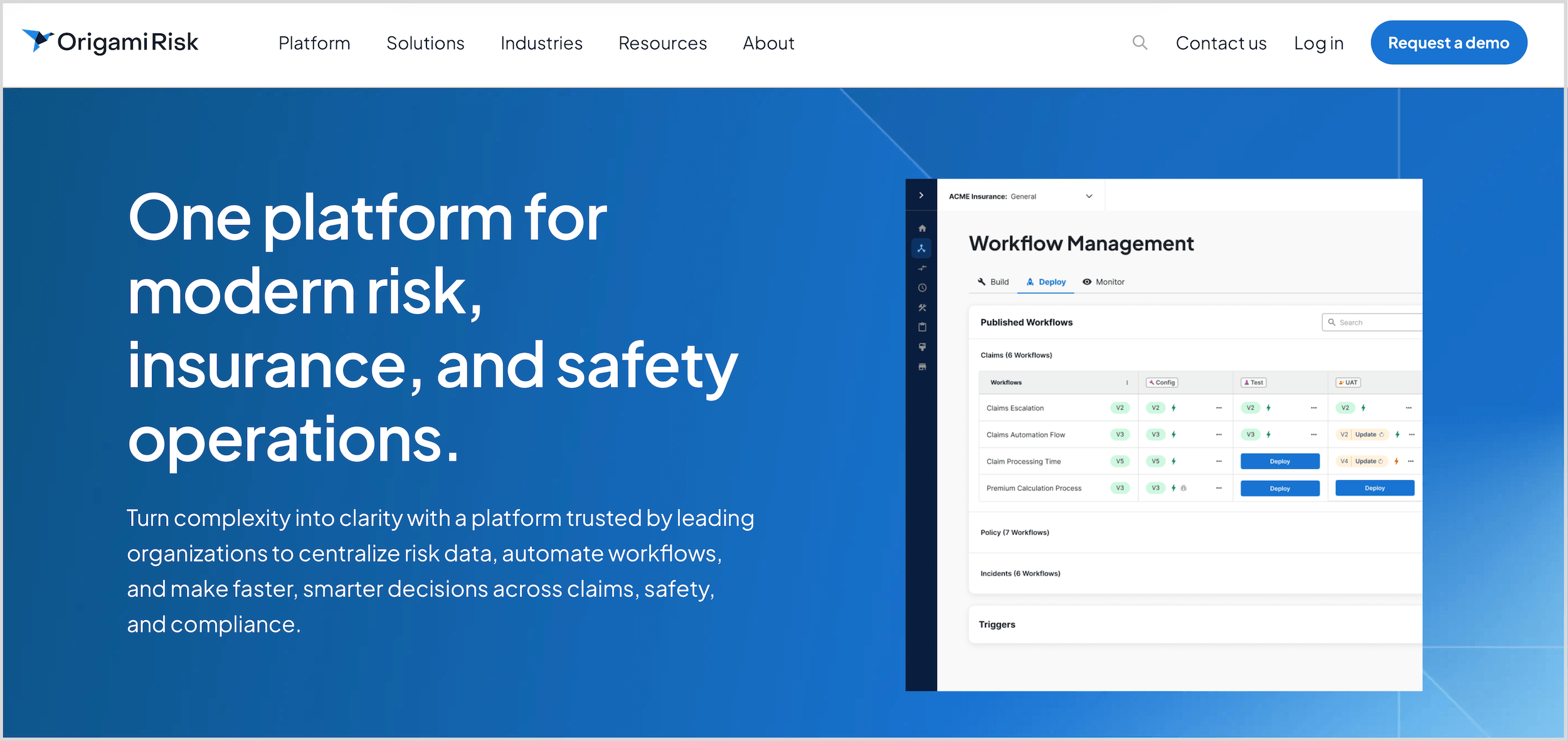
Task: Expand the Claims (6 Workflows) group
Action: click(x=1016, y=355)
